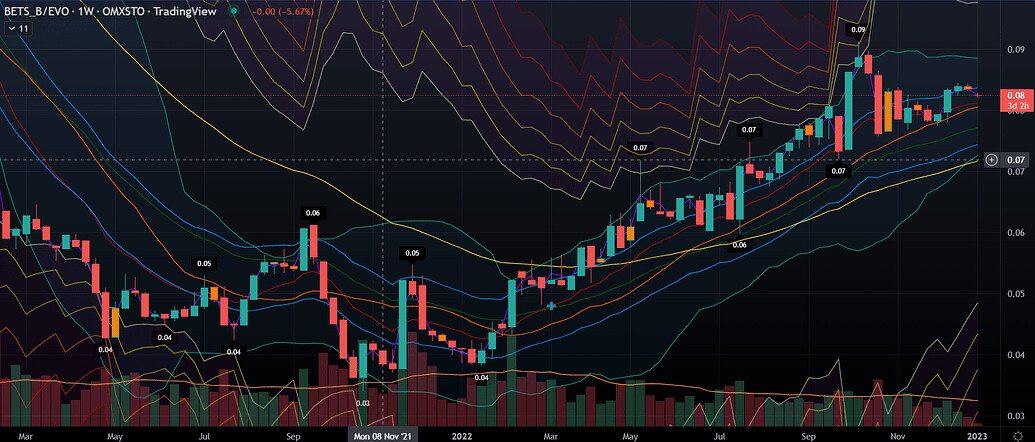The image size is (1035, 442).
Task: Select the 2022 label on the time axis
Action: [x=461, y=435]
